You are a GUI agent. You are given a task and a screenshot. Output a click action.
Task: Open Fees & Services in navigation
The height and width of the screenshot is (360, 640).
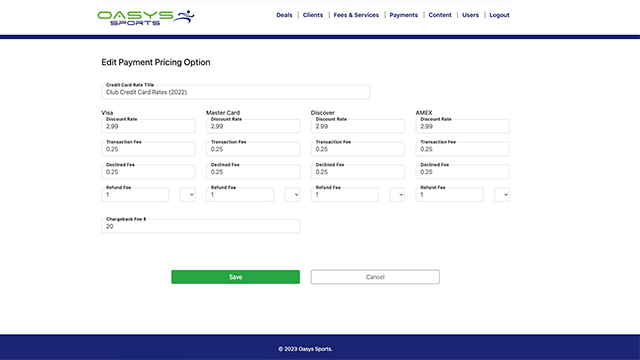tap(356, 15)
